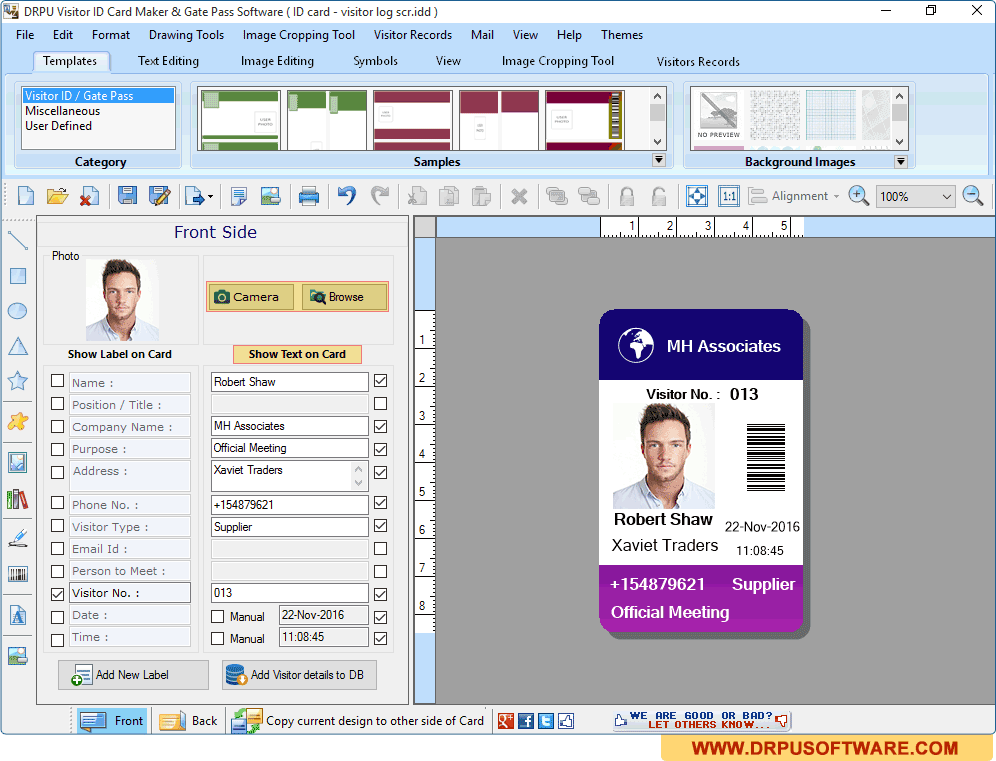This screenshot has width=996, height=761.
Task: Click the Open folder icon
Action: pyautogui.click(x=57, y=196)
